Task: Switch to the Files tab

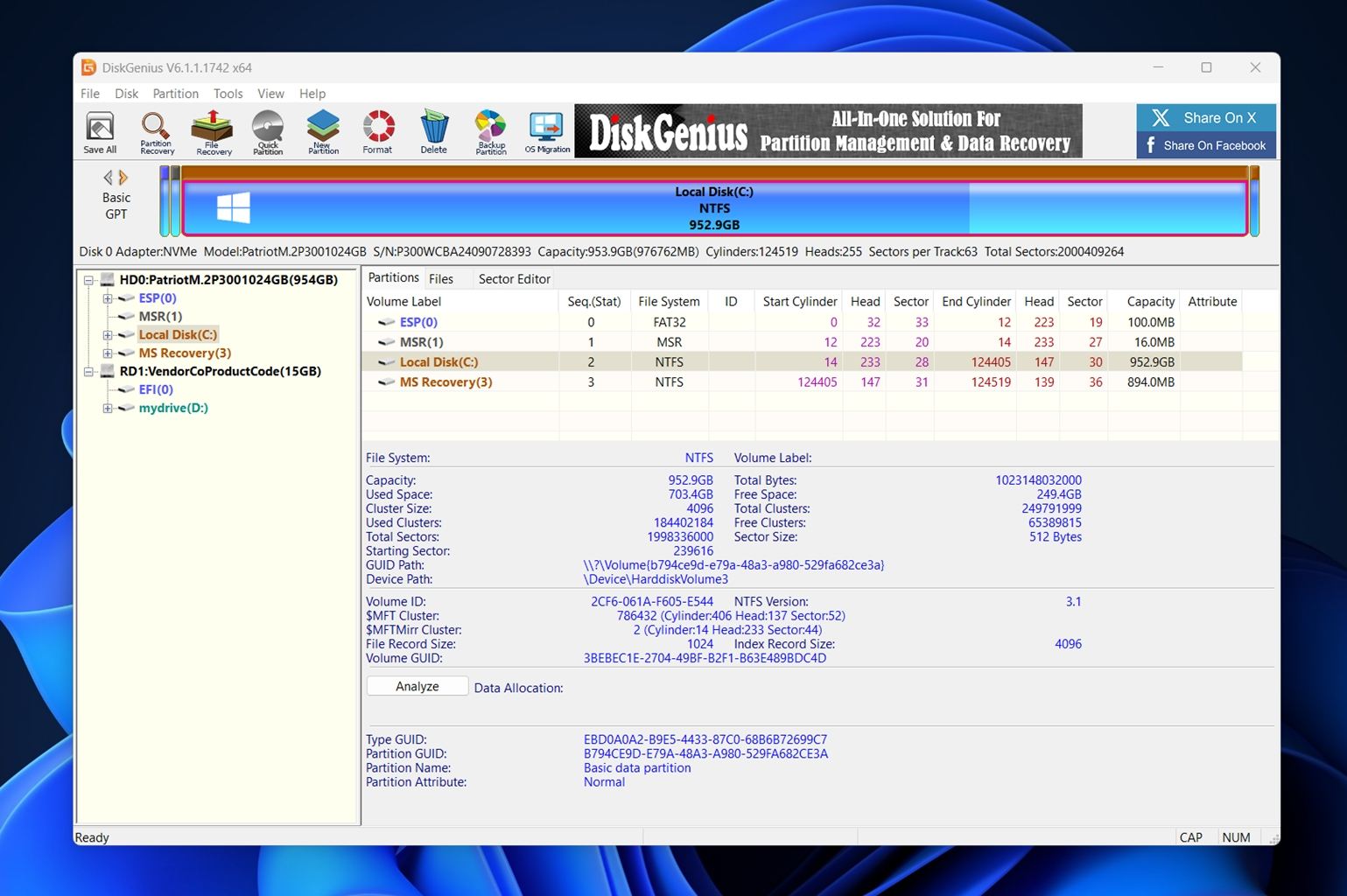Action: (441, 278)
